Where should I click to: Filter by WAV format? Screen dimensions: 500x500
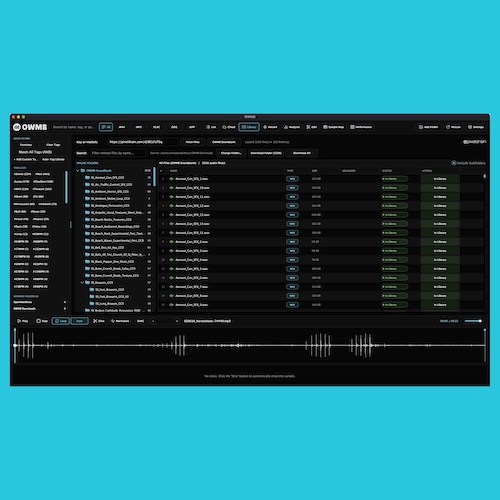coord(122,127)
